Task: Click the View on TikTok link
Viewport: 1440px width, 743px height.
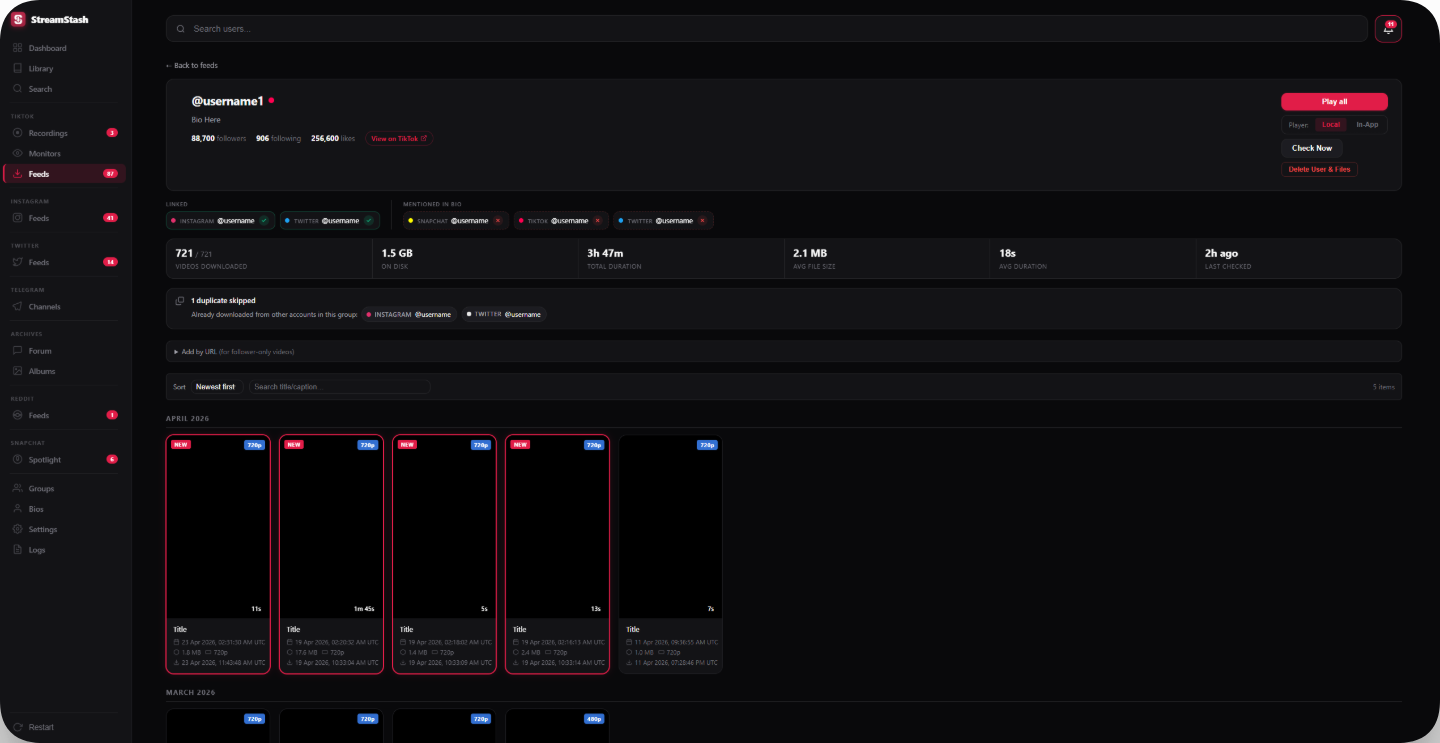Action: [x=398, y=139]
